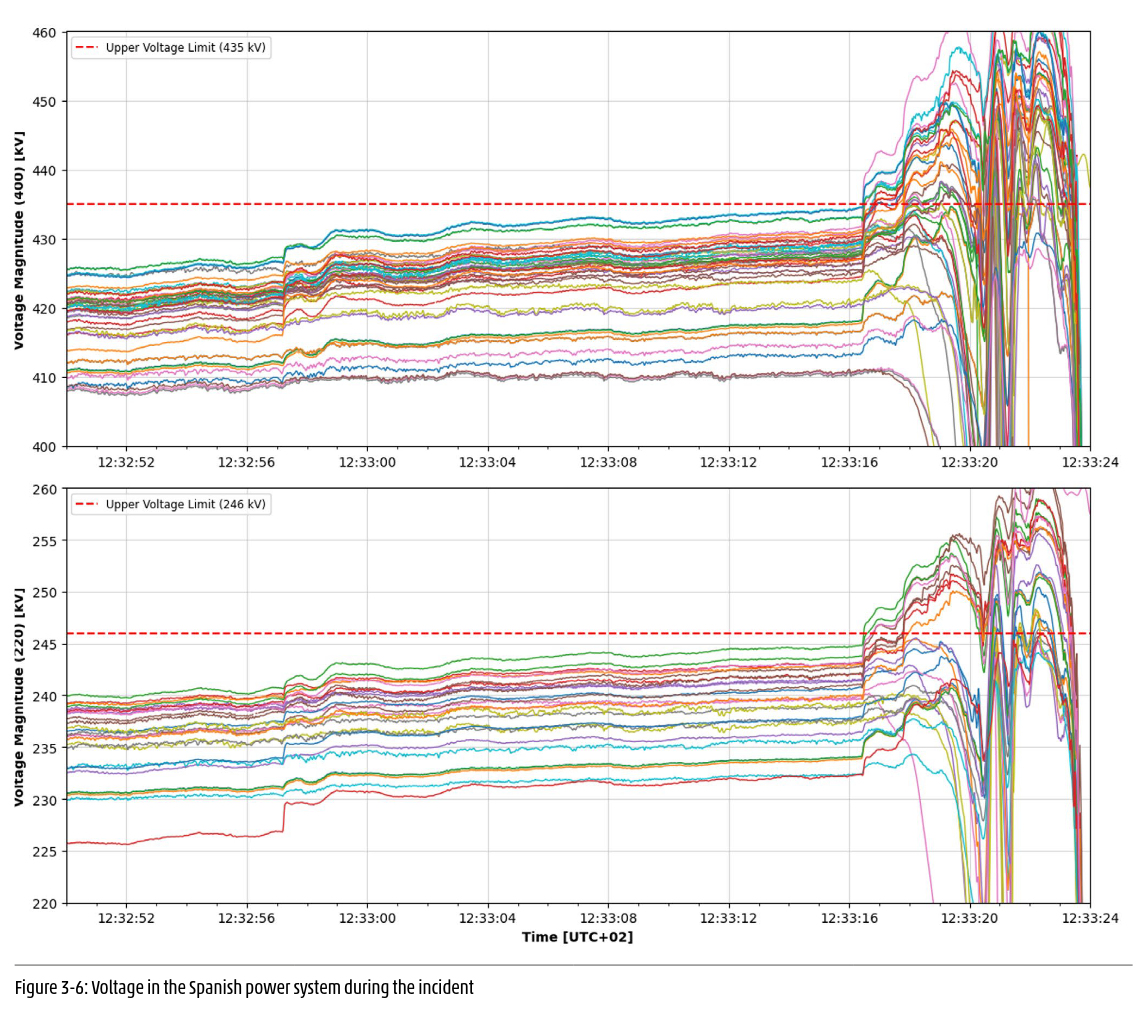
Task: Click the Time [UTC+02] axis title
Action: (x=577, y=938)
